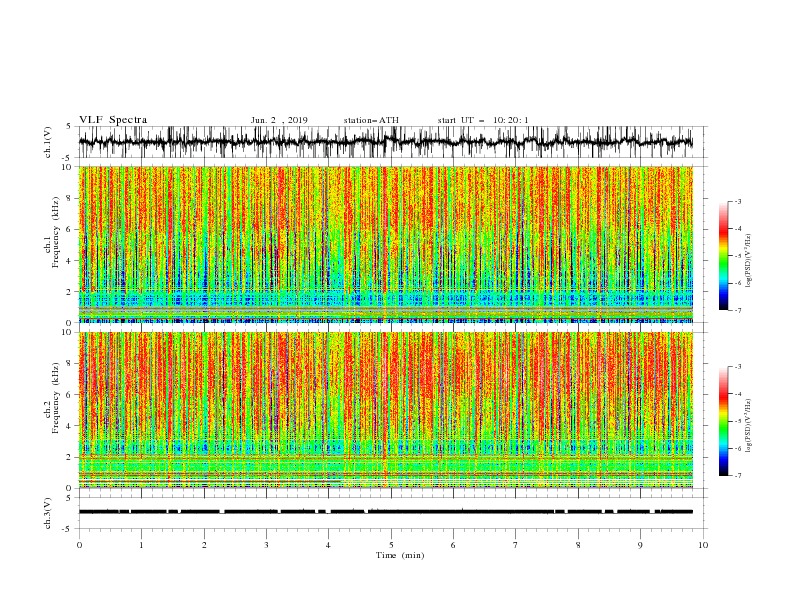792x612 pixels.
Task: Click the "-3" label on ch.1 colorbar
Action: tap(738, 201)
